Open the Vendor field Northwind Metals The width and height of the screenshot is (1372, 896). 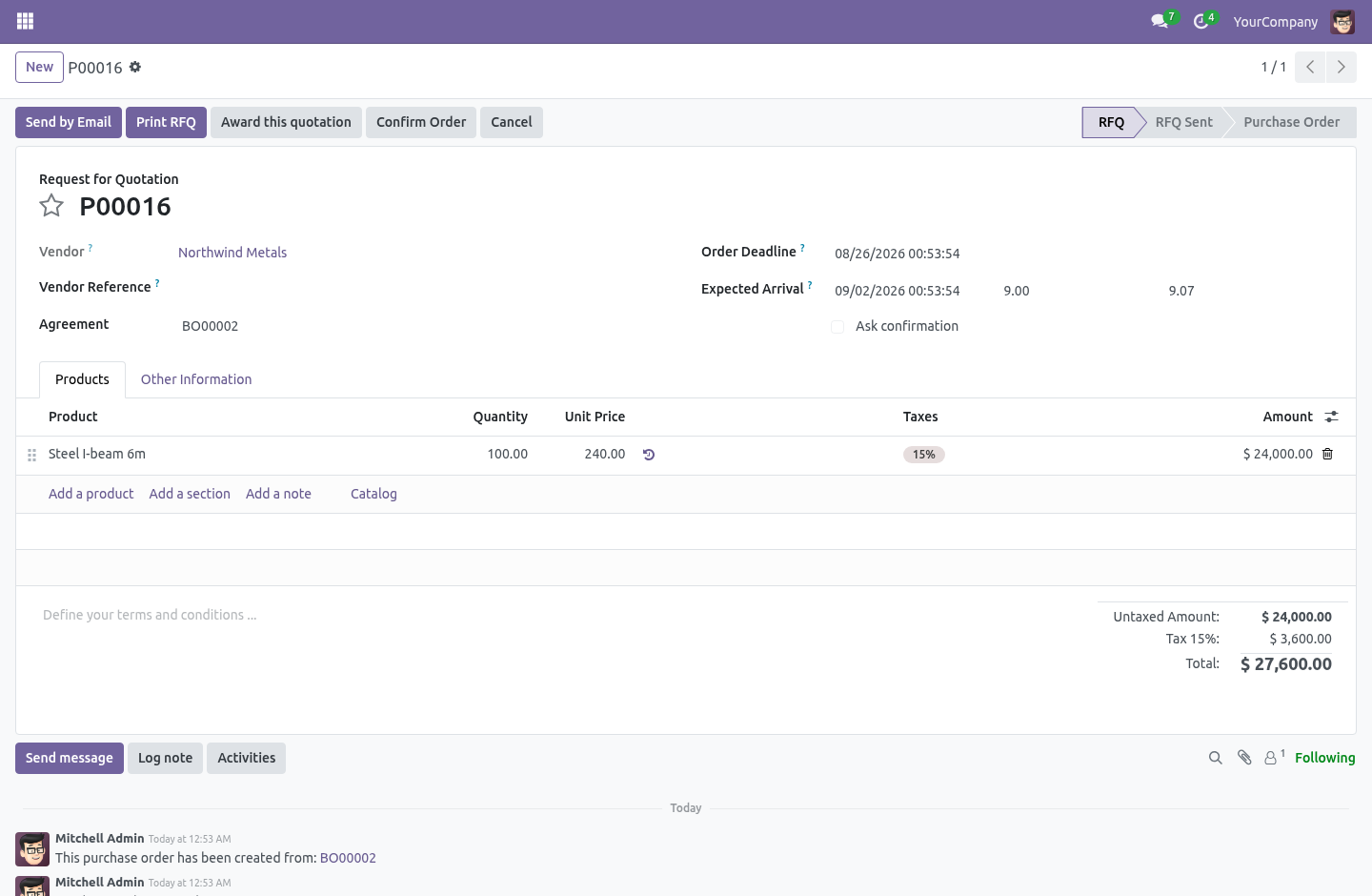(x=232, y=253)
